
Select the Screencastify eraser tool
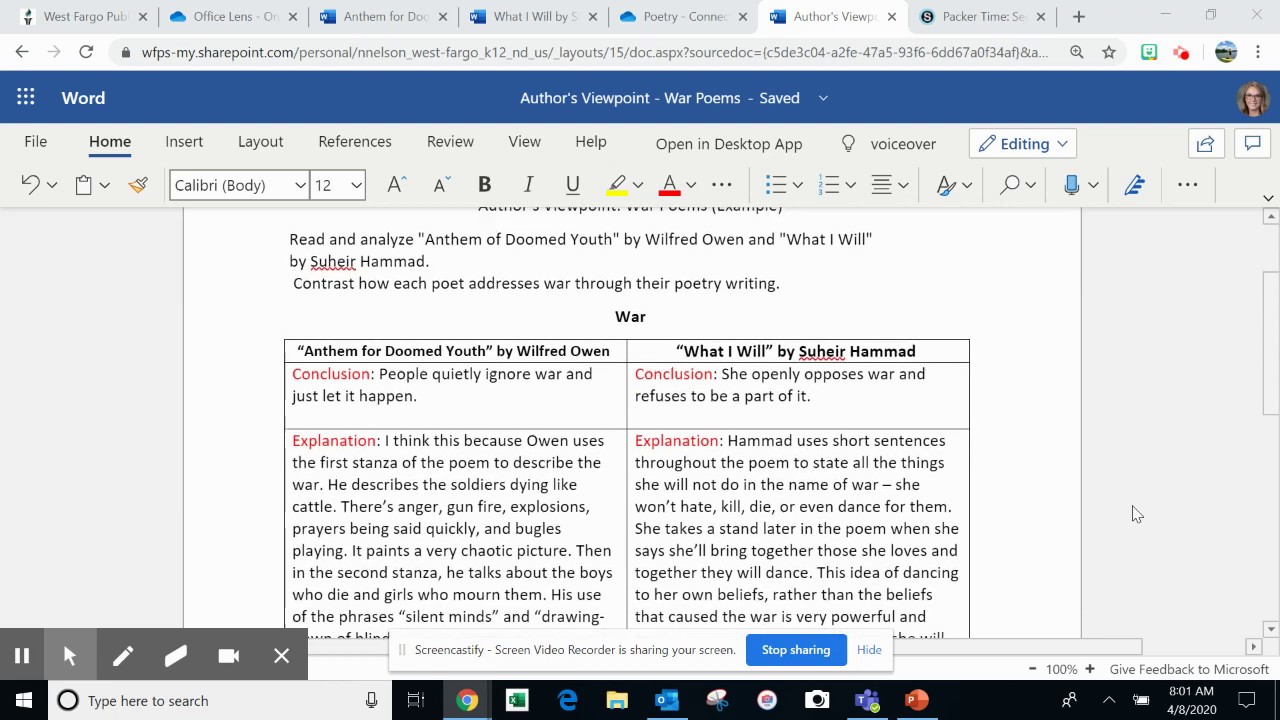[x=175, y=656]
